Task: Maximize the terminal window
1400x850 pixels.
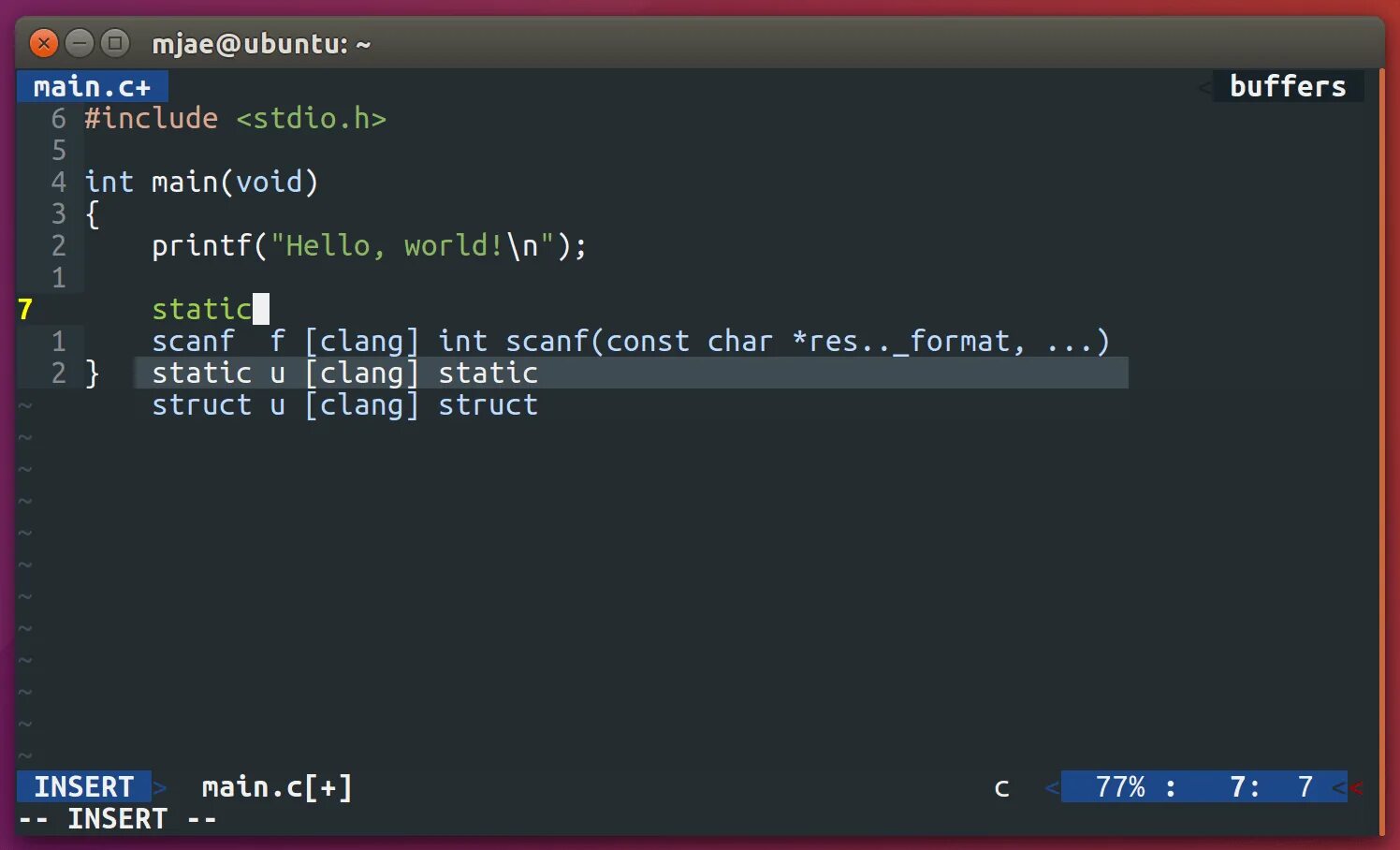Action: (x=115, y=43)
